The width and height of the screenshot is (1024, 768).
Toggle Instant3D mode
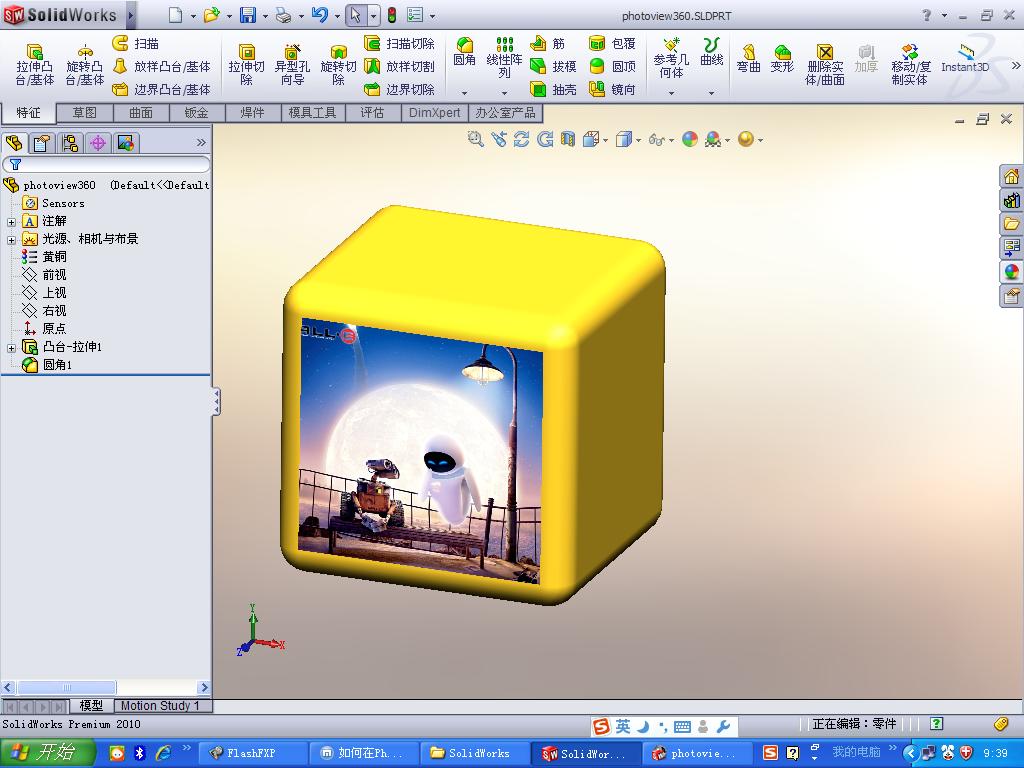click(965, 58)
